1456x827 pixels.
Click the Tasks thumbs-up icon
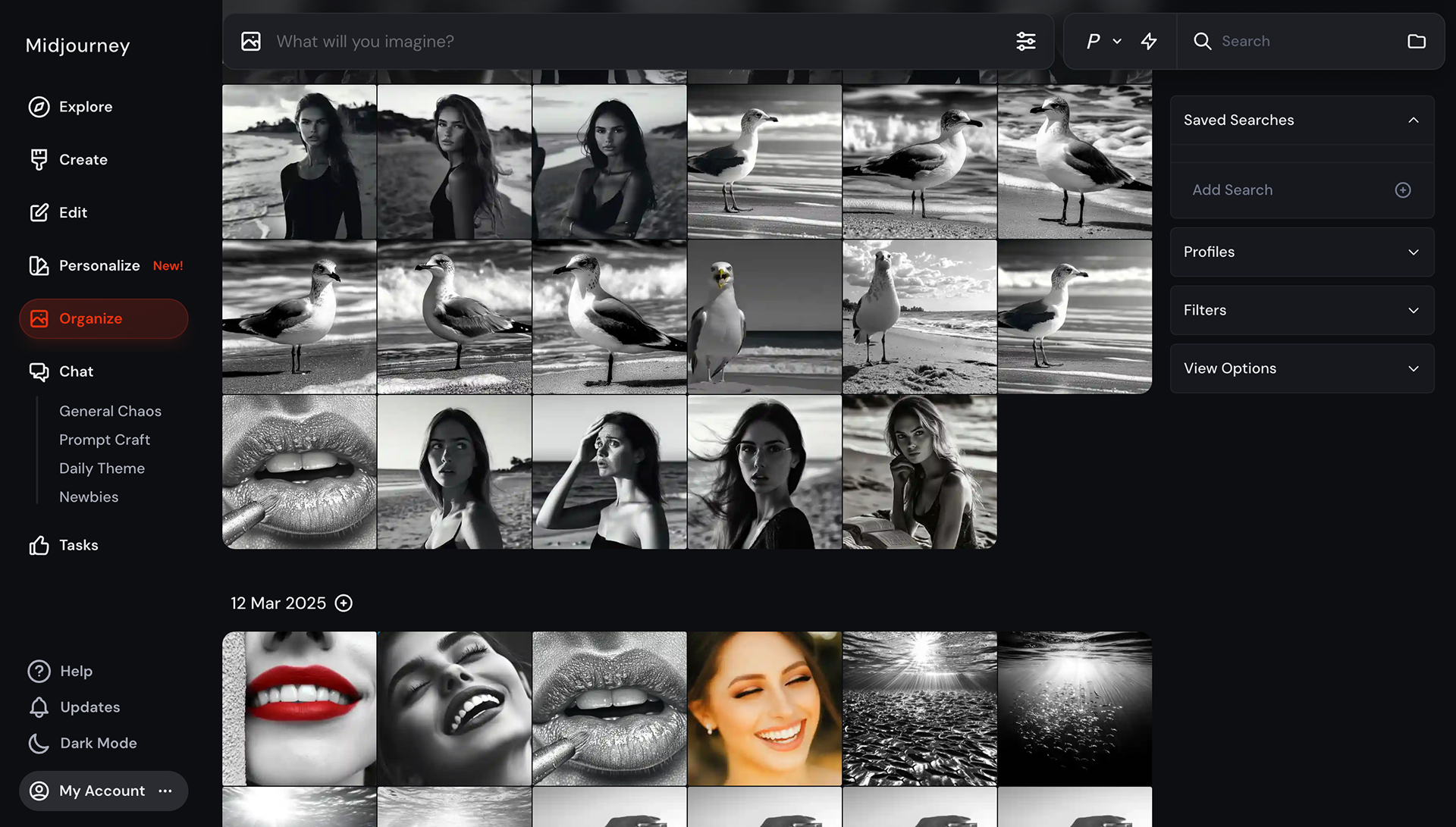pos(39,545)
